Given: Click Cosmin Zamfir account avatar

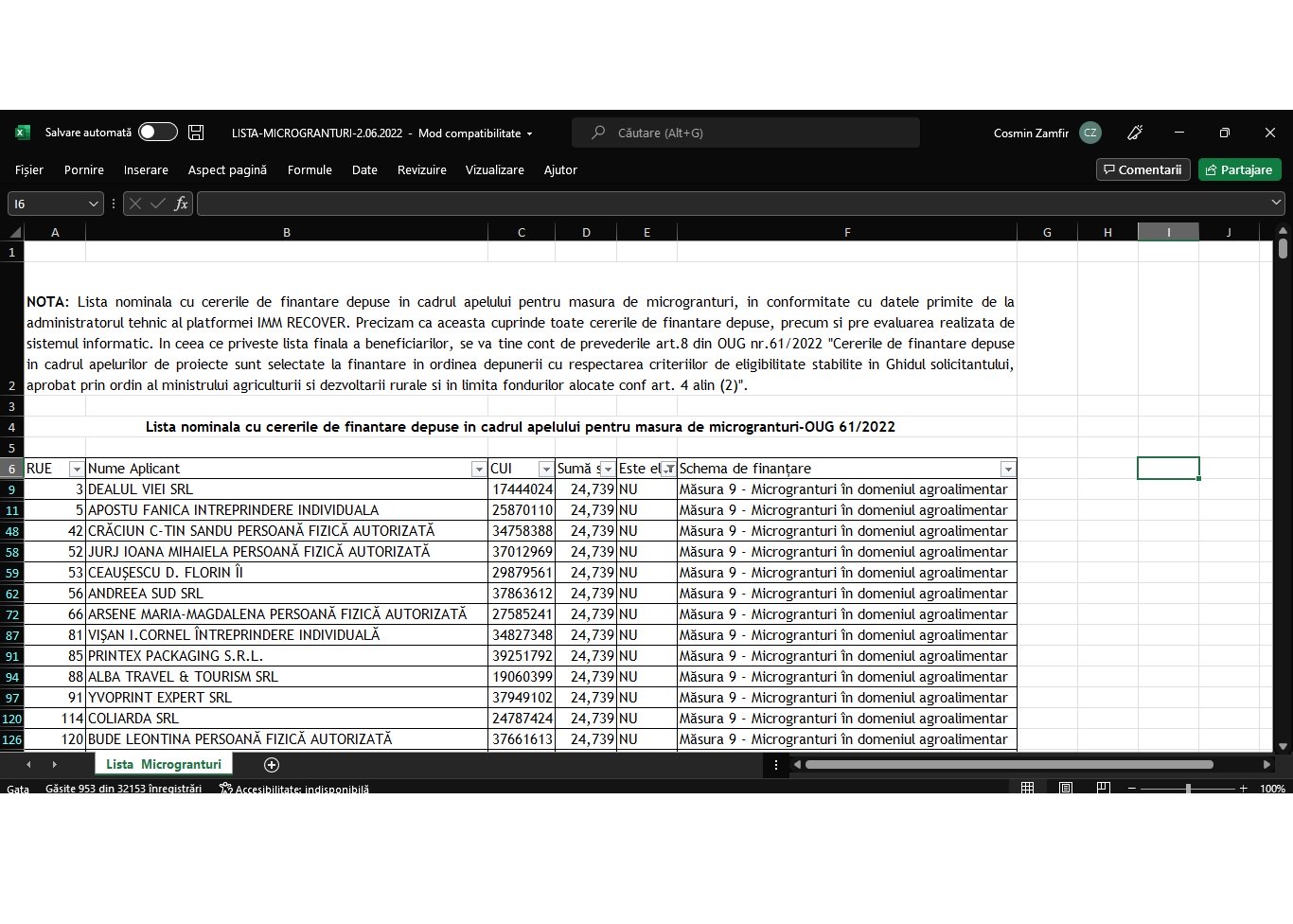Looking at the screenshot, I should 1090,133.
